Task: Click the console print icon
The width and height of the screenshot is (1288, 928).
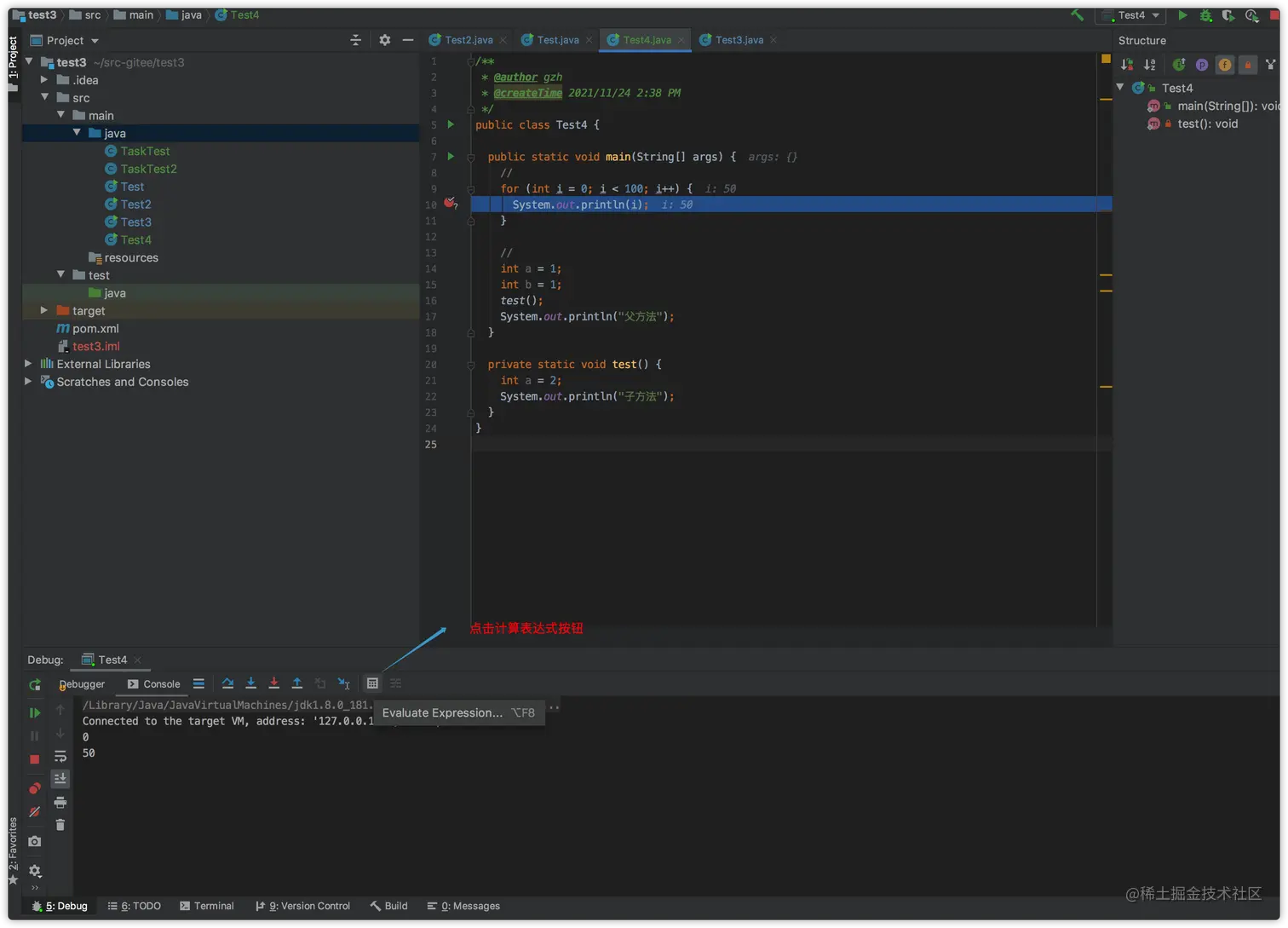Action: [60, 802]
